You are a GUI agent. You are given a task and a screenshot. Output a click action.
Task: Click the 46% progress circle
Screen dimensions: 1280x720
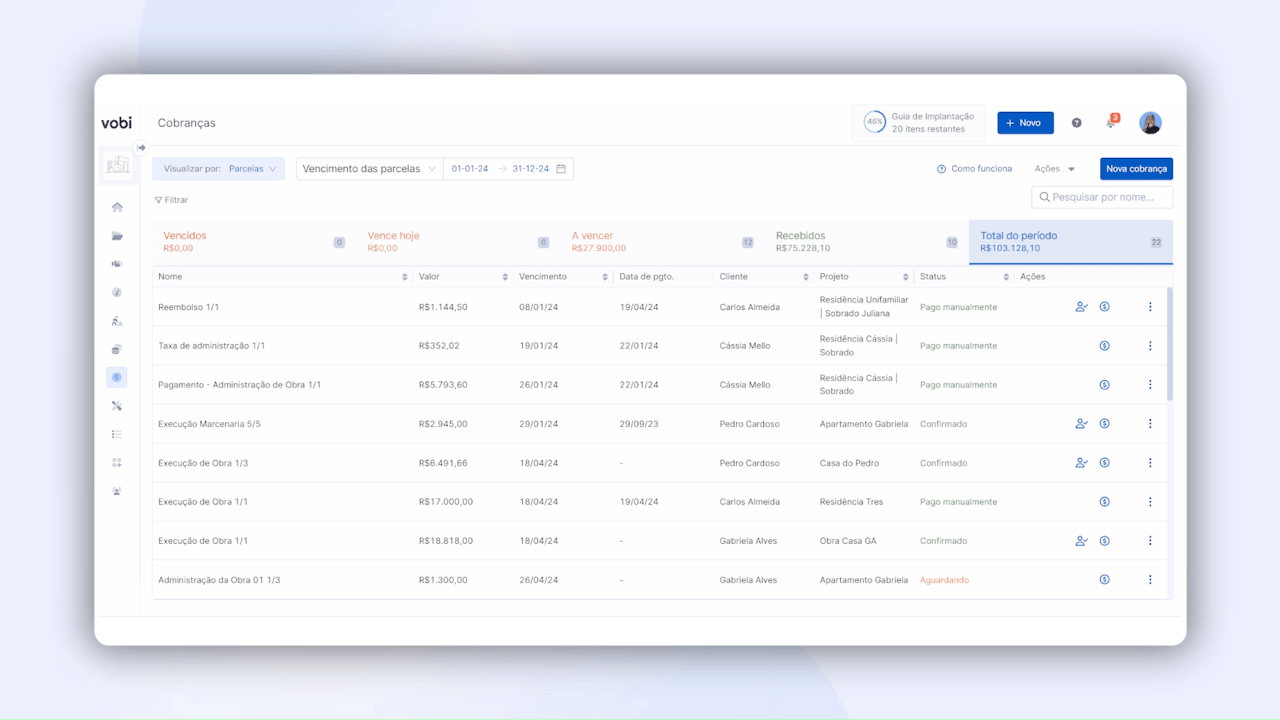coord(875,122)
